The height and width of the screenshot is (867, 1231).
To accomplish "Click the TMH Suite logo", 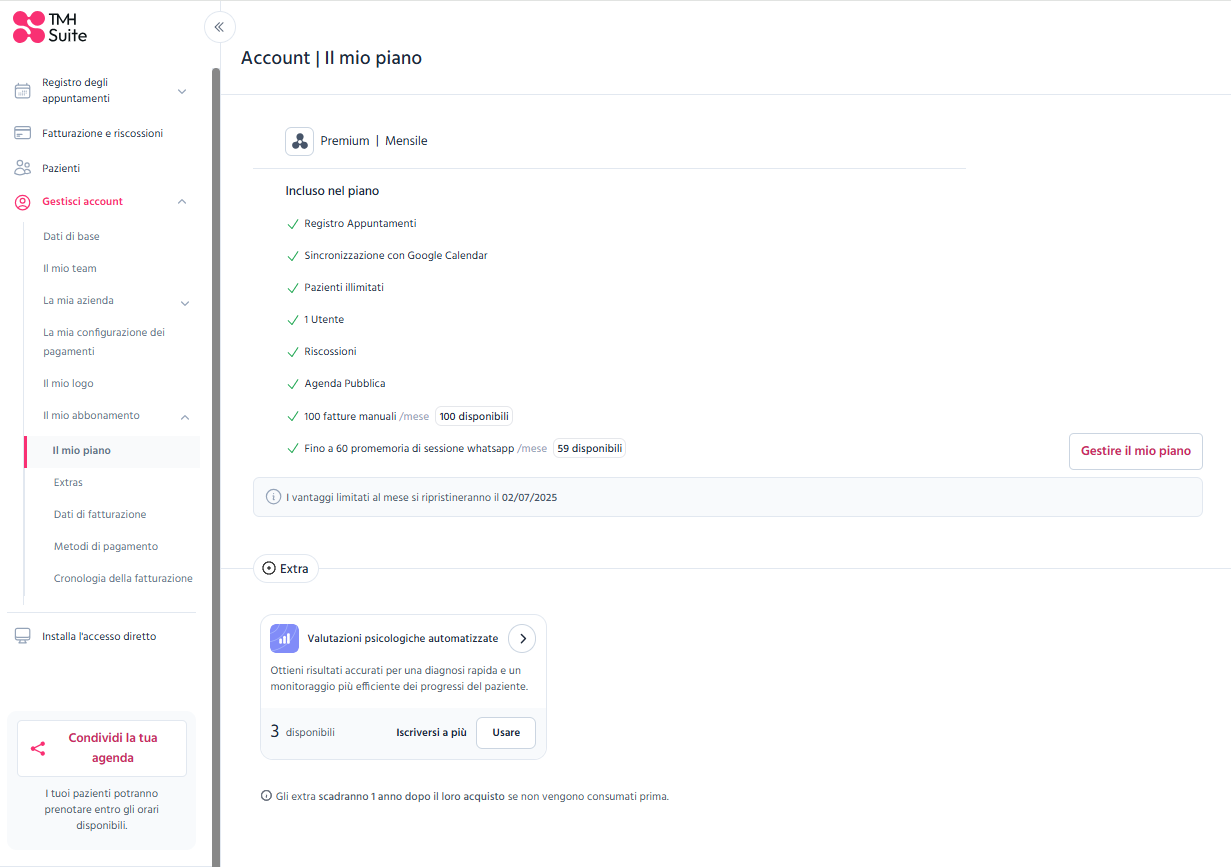I will (x=50, y=27).
